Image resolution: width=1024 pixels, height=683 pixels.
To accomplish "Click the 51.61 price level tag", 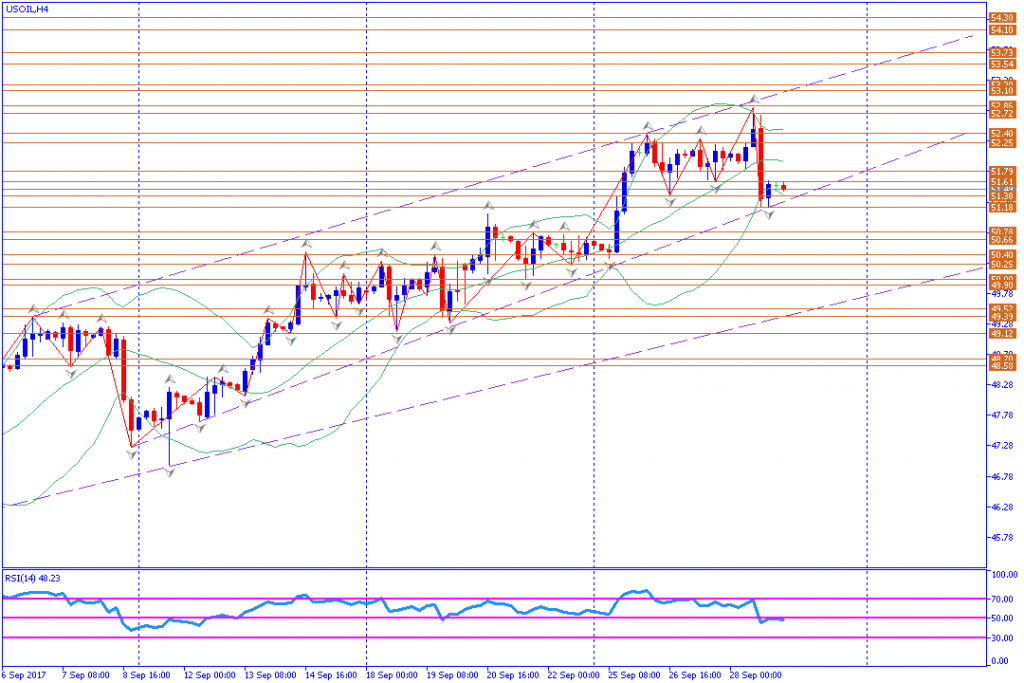I will click(1002, 182).
